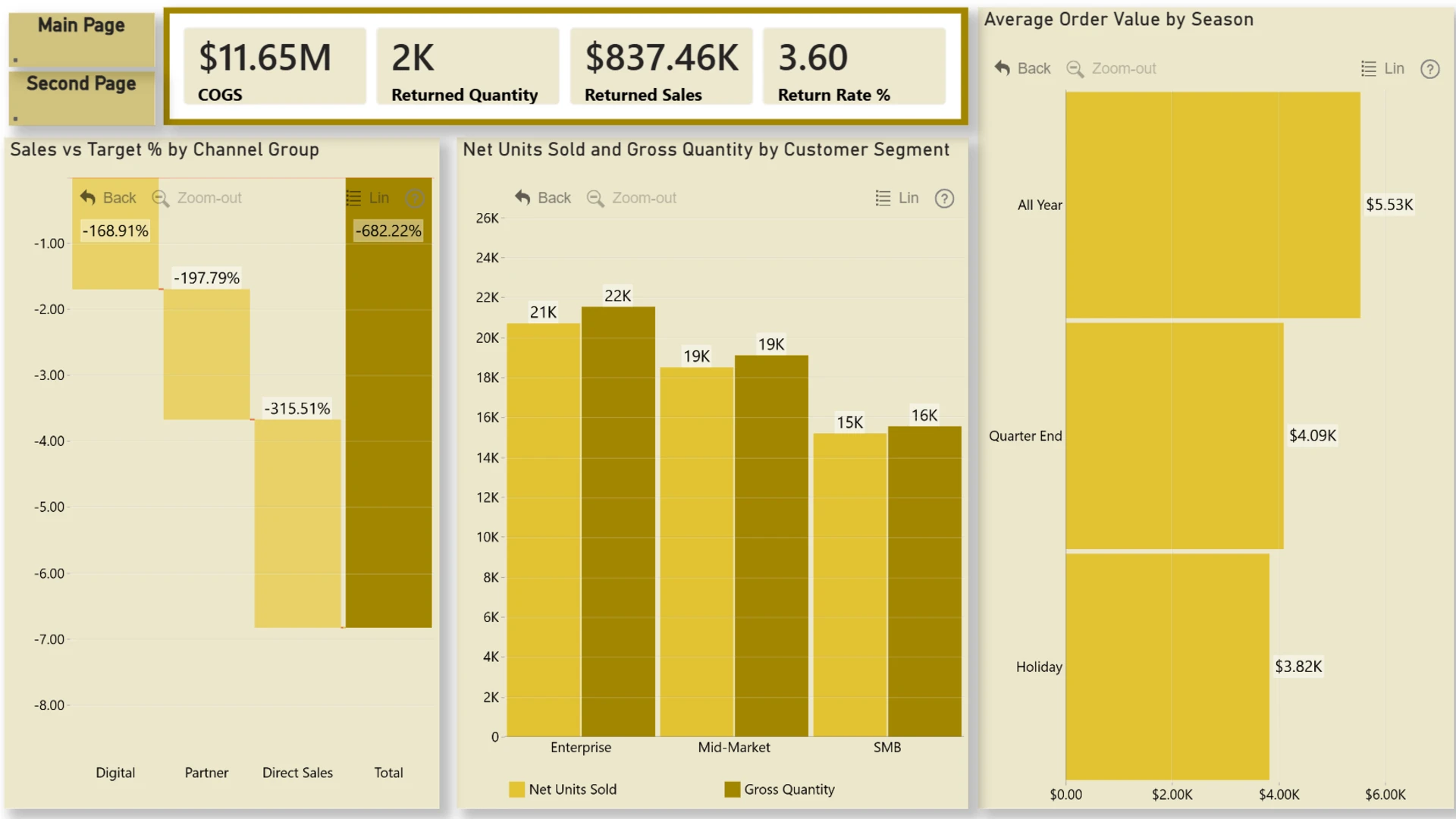
Task: Select the Quarter End season bar
Action: click(x=1175, y=436)
